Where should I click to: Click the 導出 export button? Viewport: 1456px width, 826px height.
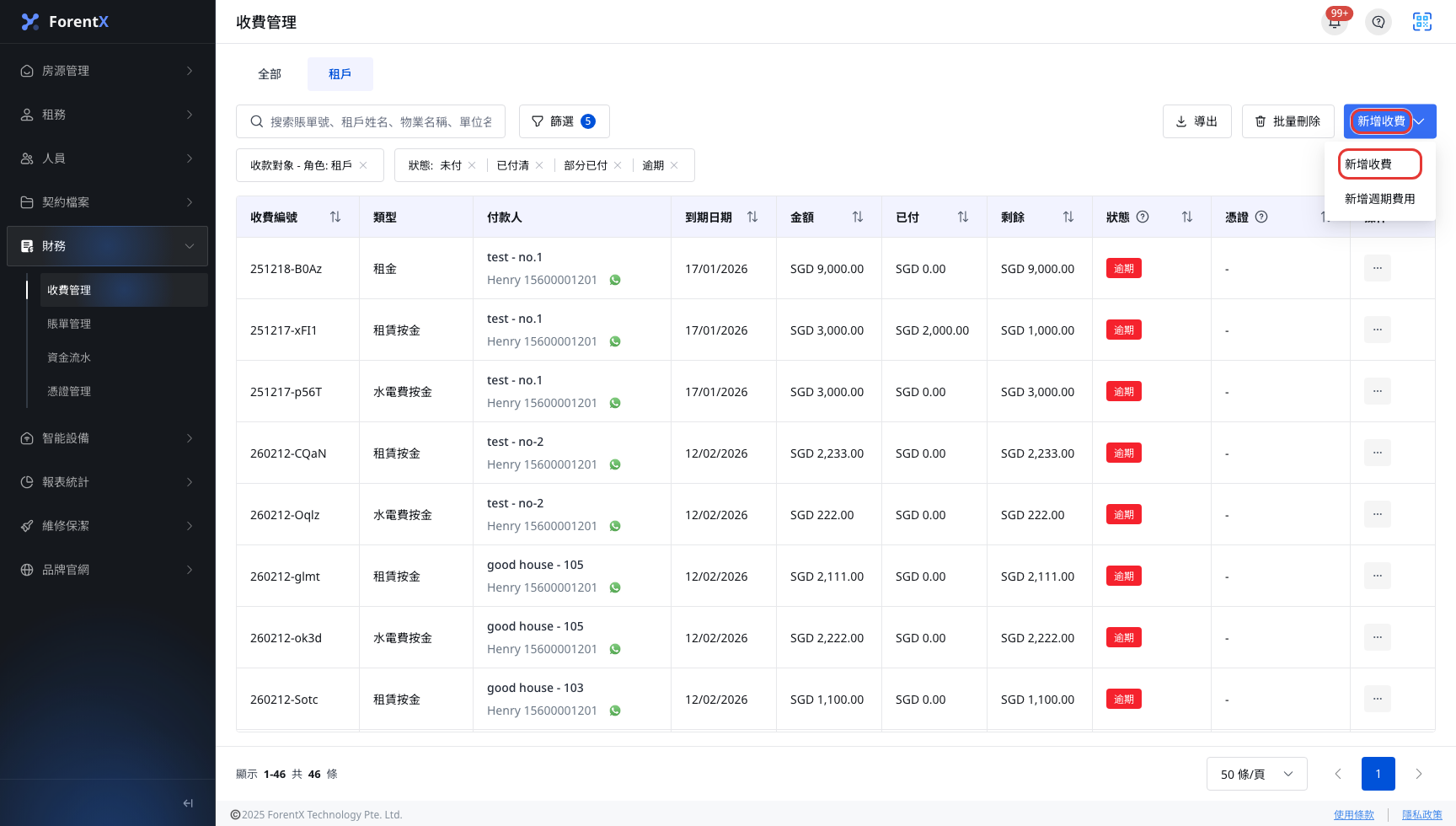[1197, 121]
